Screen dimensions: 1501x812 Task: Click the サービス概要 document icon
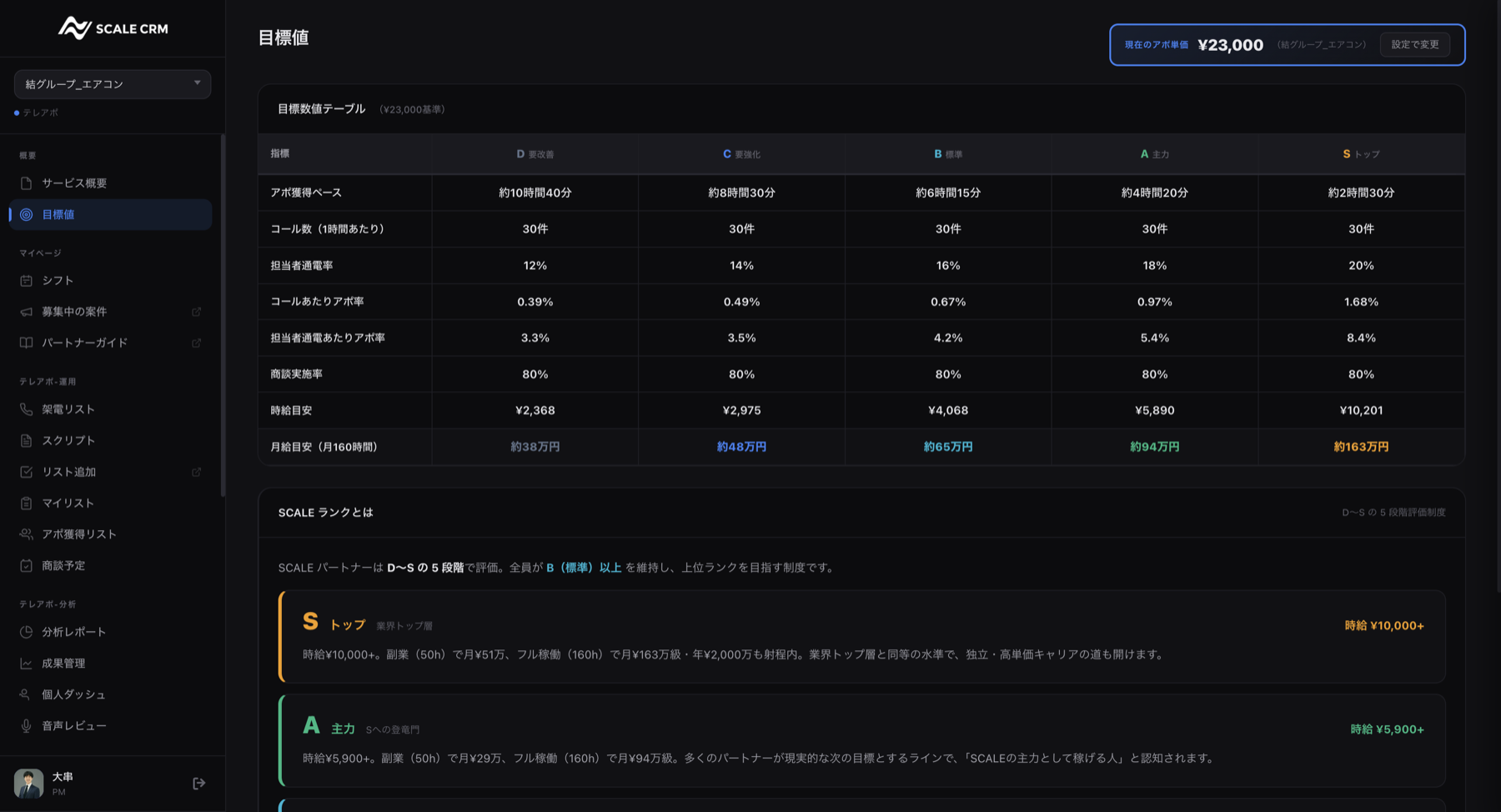click(x=27, y=183)
